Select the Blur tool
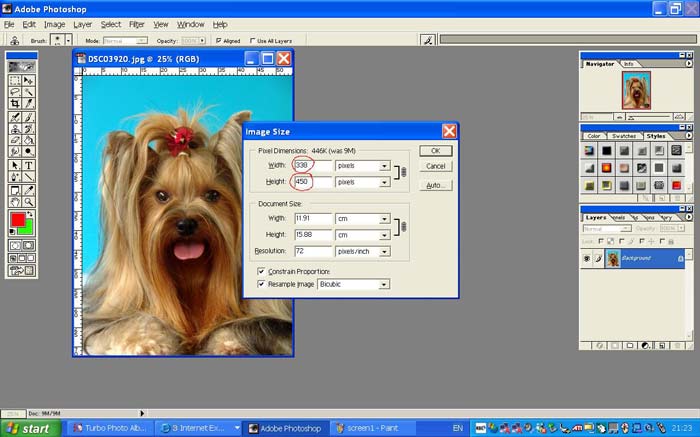The height and width of the screenshot is (437, 700). pyautogui.click(x=15, y=152)
